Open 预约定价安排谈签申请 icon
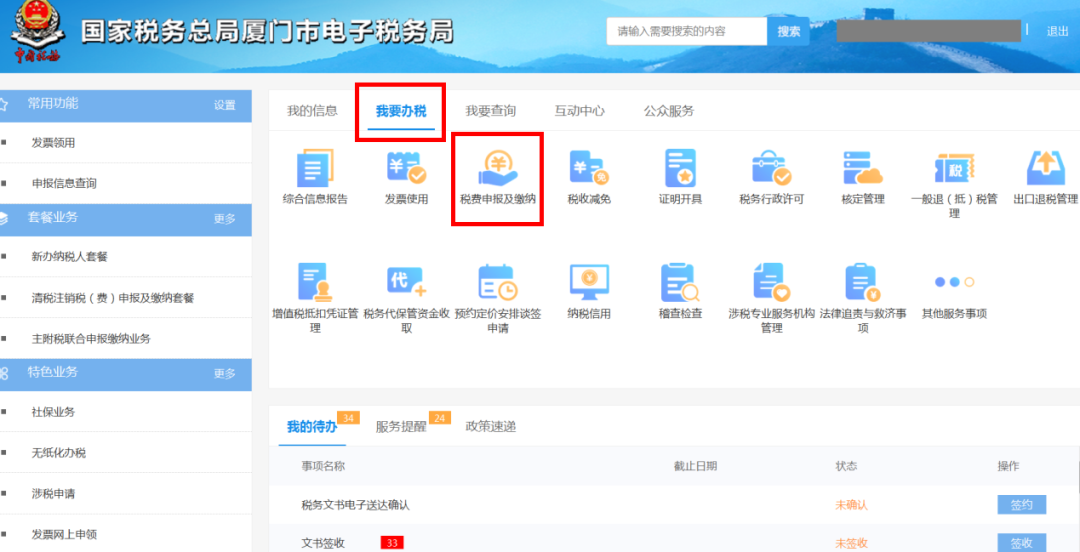This screenshot has height=552, width=1080. click(x=497, y=283)
